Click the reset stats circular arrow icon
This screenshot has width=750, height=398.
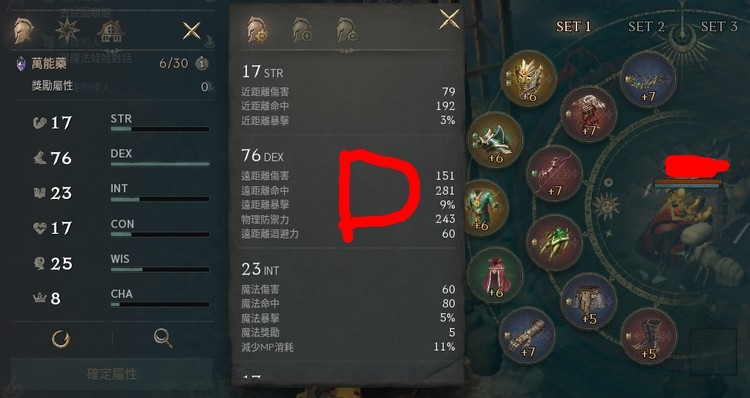coord(61,339)
